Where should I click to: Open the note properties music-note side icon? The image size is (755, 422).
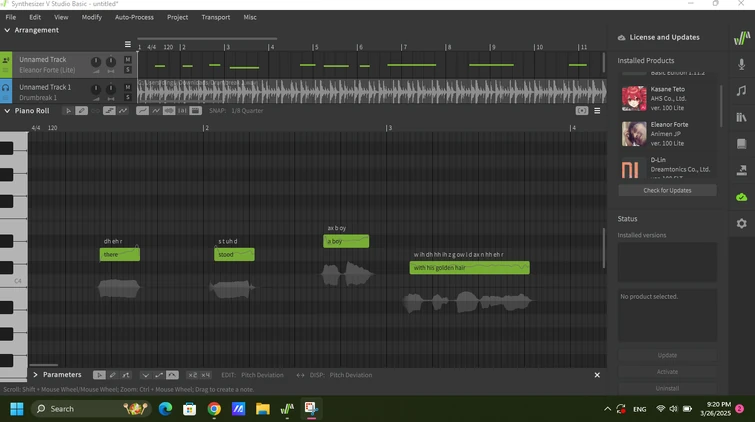742,90
